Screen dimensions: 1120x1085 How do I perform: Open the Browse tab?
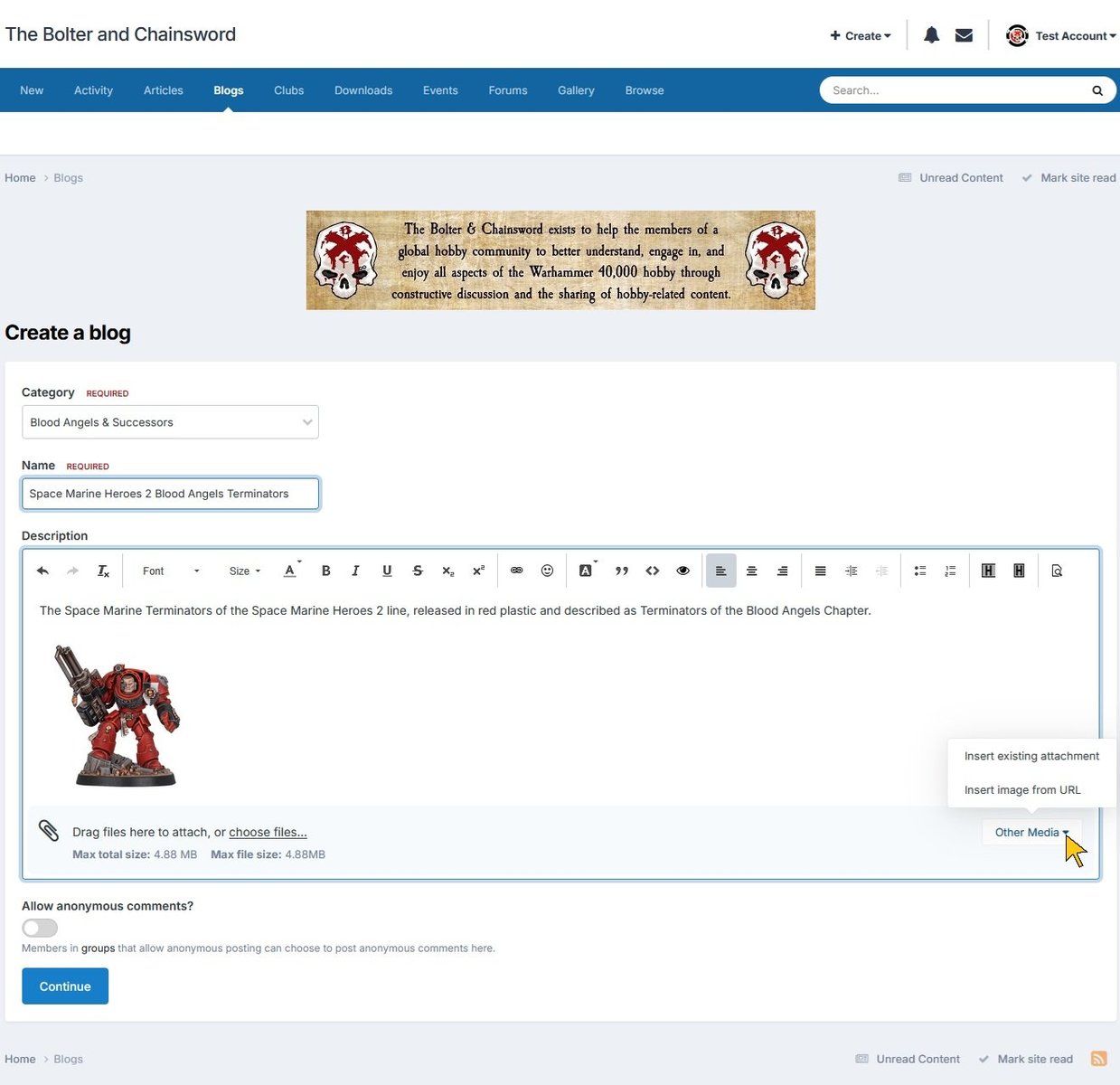pos(645,90)
